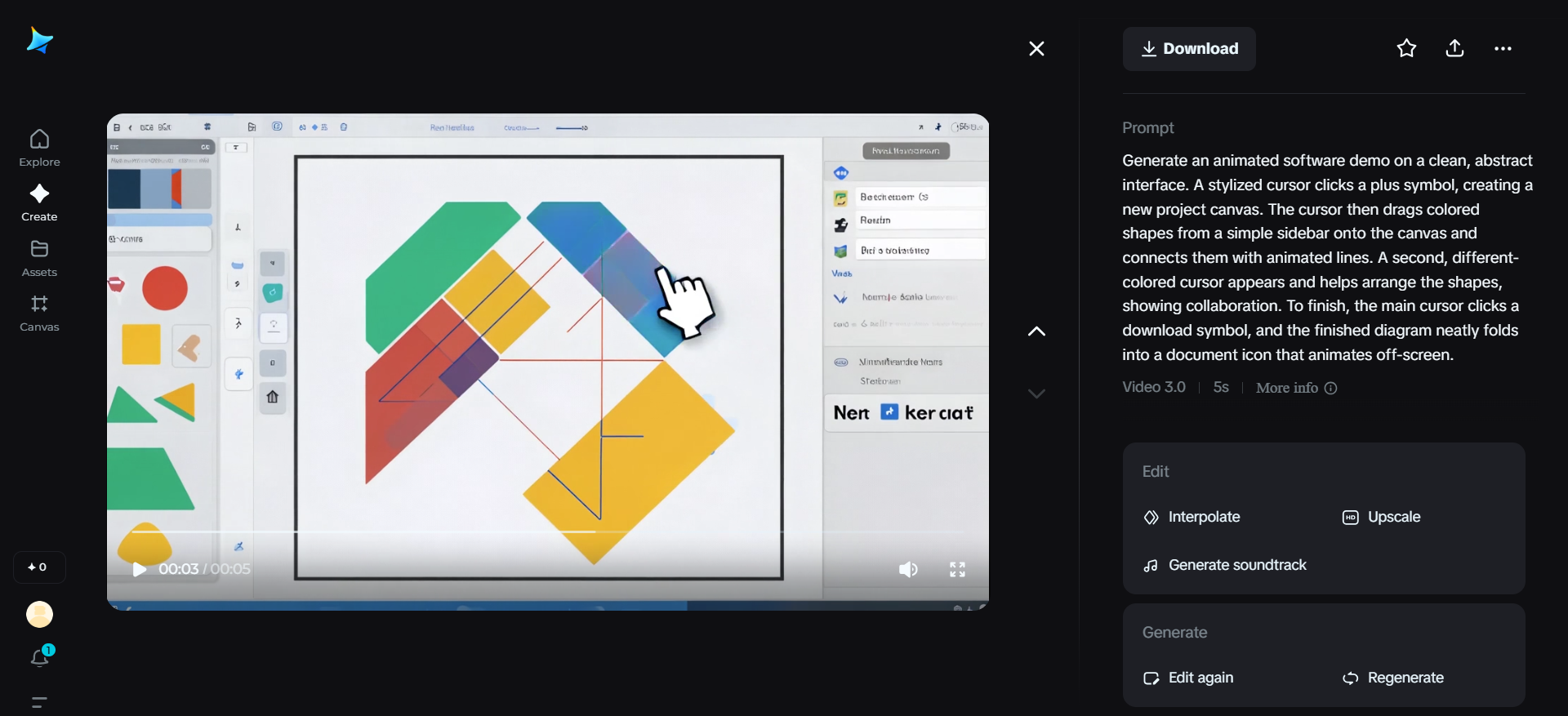This screenshot has height=716, width=1568.
Task: Click the "5s" duration label
Action: 1221,387
